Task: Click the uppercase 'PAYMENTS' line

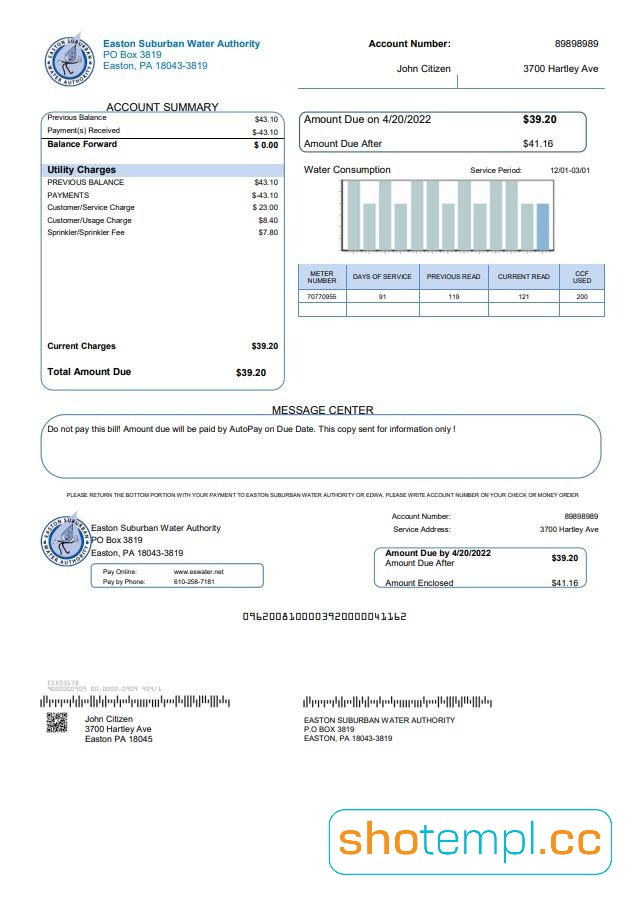Action: tap(68, 195)
